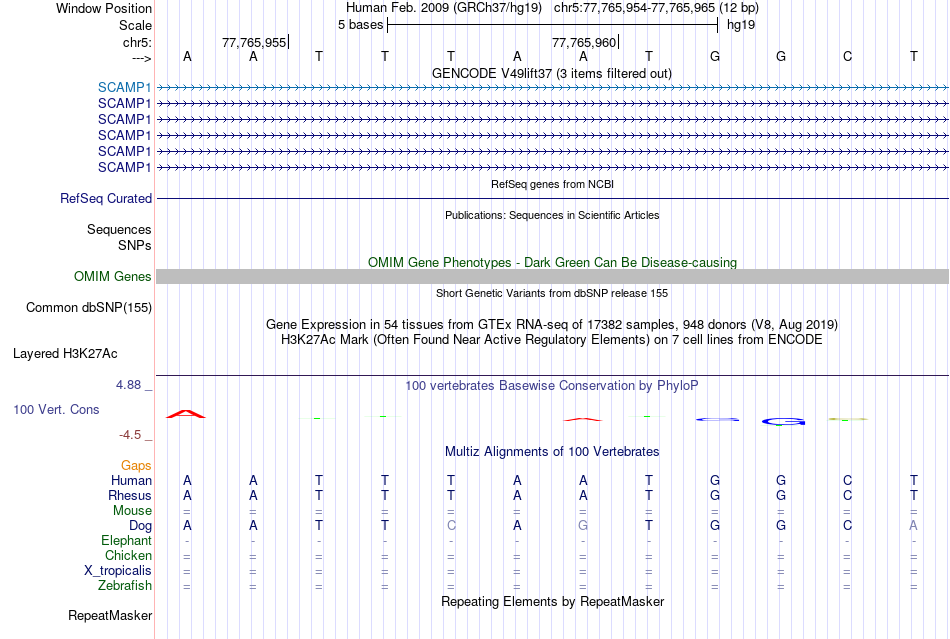Image resolution: width=950 pixels, height=639 pixels.
Task: Click the RefSeq genes from NCBI title
Action: point(552,184)
